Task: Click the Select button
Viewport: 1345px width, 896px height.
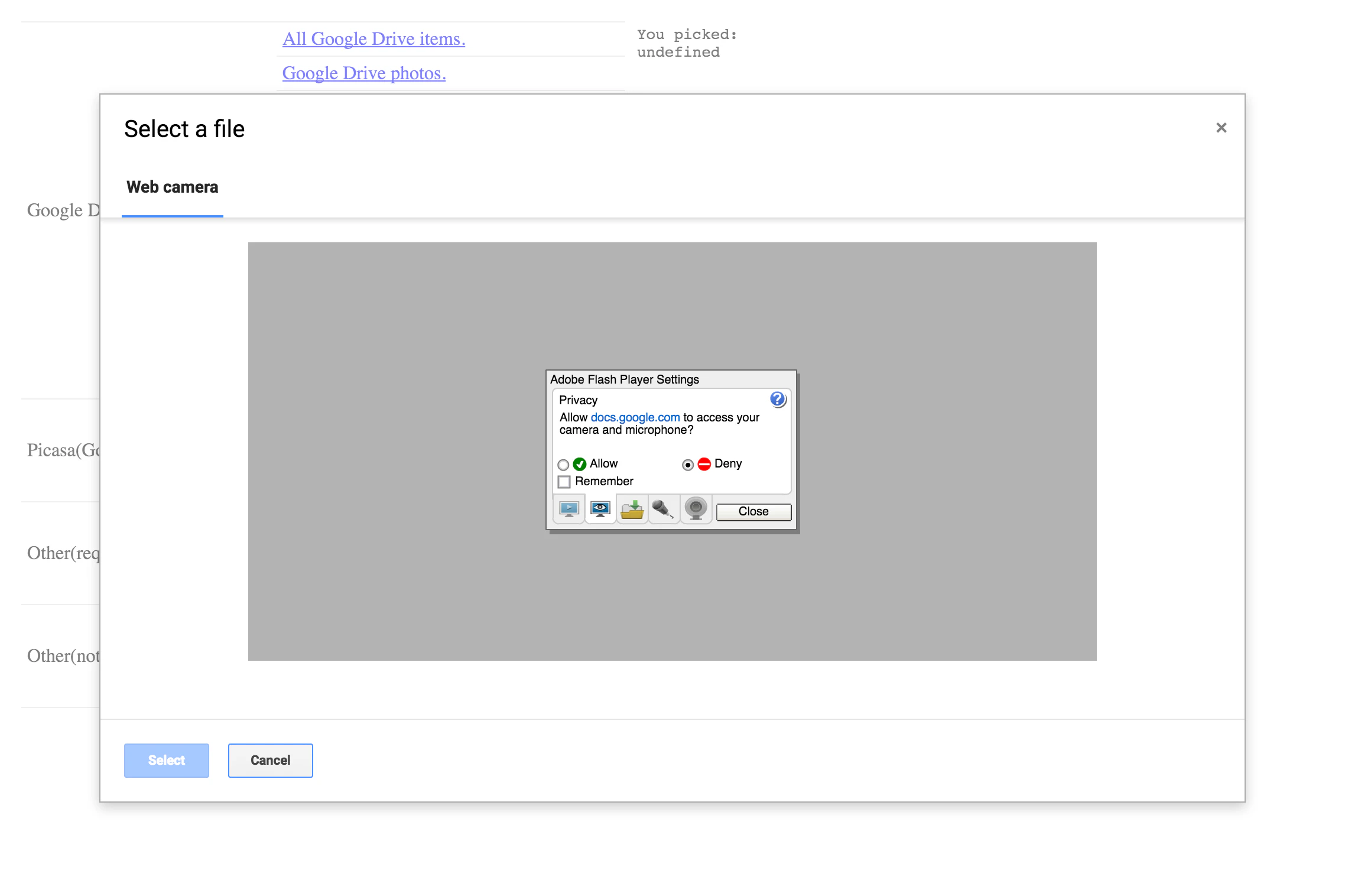Action: [167, 760]
